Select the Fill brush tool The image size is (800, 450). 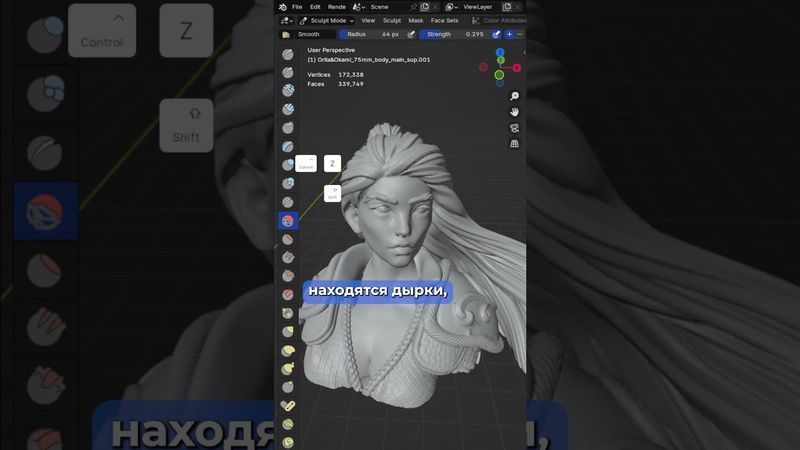click(x=288, y=257)
